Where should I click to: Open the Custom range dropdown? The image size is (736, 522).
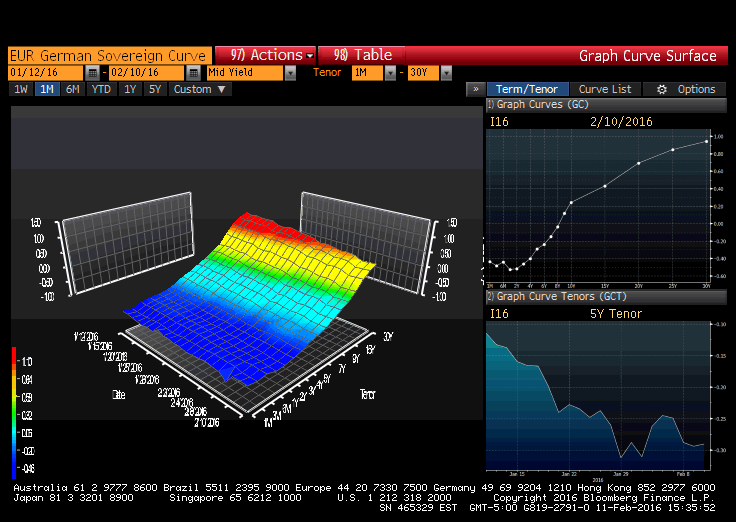200,89
